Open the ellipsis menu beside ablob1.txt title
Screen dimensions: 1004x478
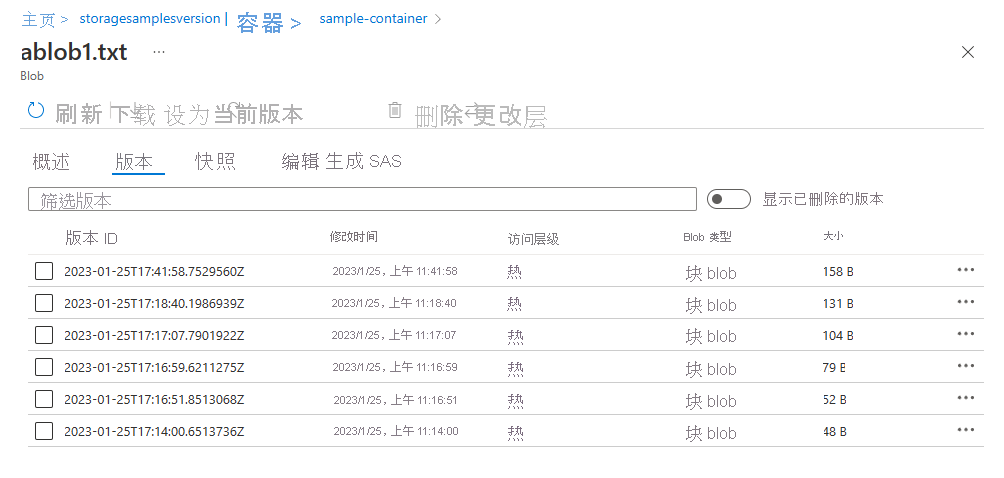point(159,52)
